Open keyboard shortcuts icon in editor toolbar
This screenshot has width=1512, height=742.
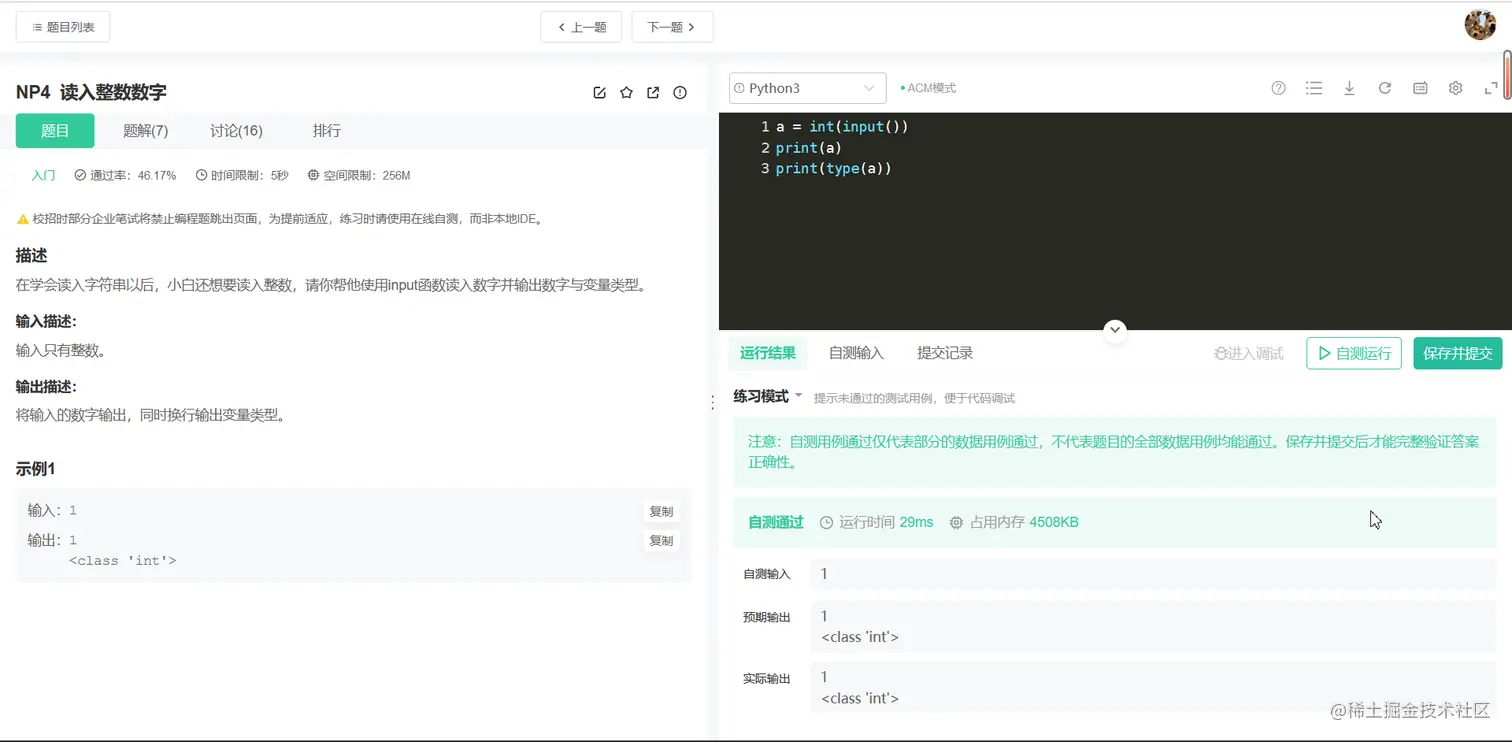coord(1419,88)
